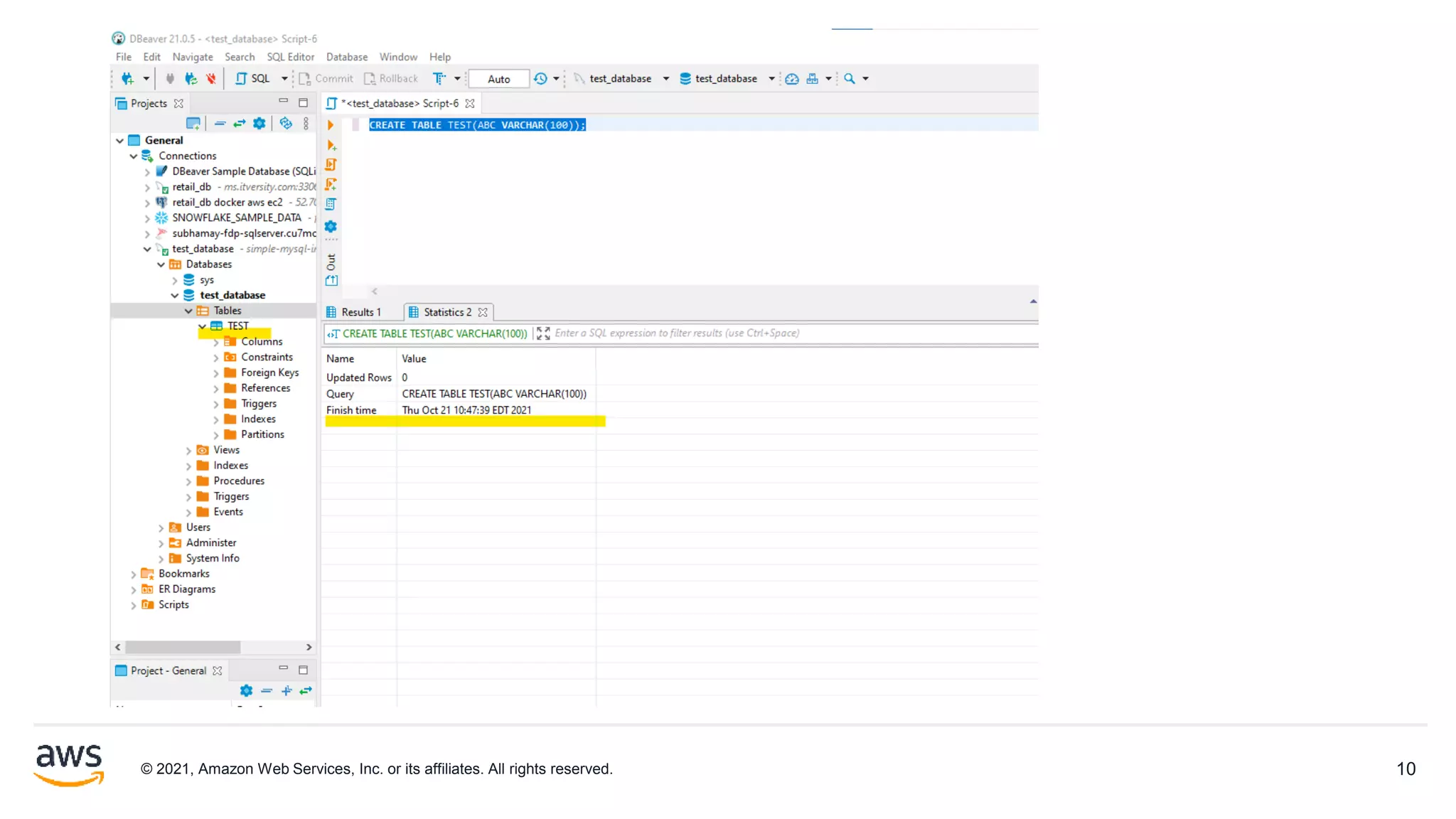Collapse the TEST table node
The height and width of the screenshot is (819, 1456).
click(203, 326)
